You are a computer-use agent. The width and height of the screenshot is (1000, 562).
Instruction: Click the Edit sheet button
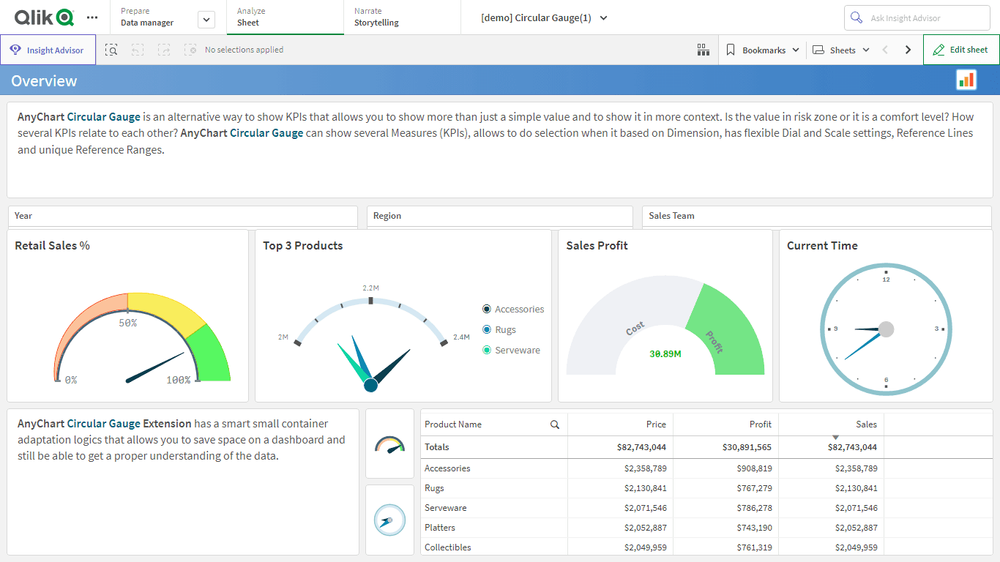(960, 50)
